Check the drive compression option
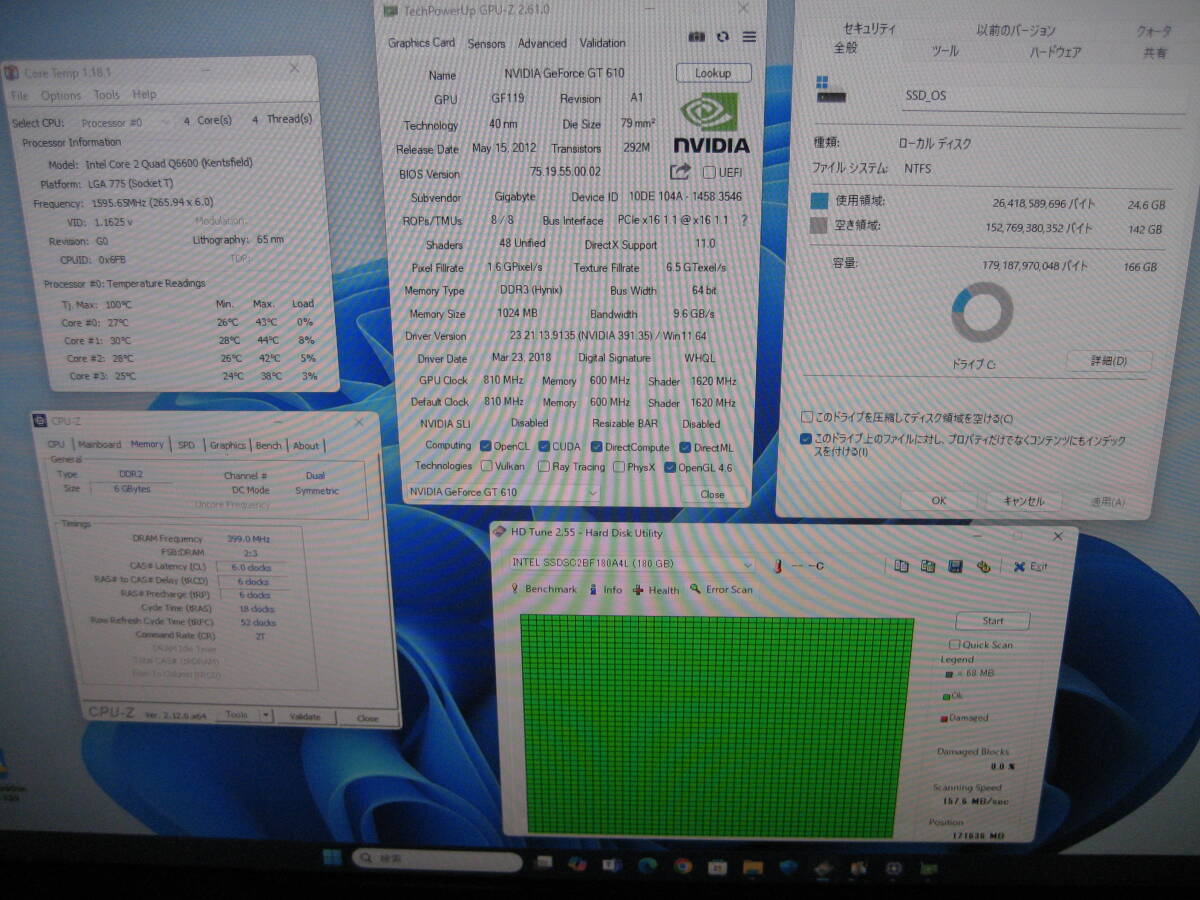The height and width of the screenshot is (900, 1200). tap(805, 418)
